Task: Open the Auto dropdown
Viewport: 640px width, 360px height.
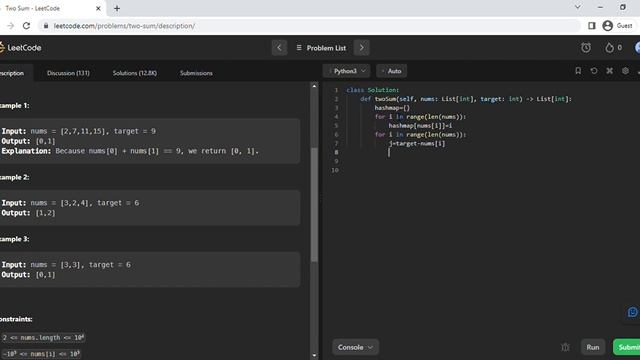Action: click(x=392, y=71)
